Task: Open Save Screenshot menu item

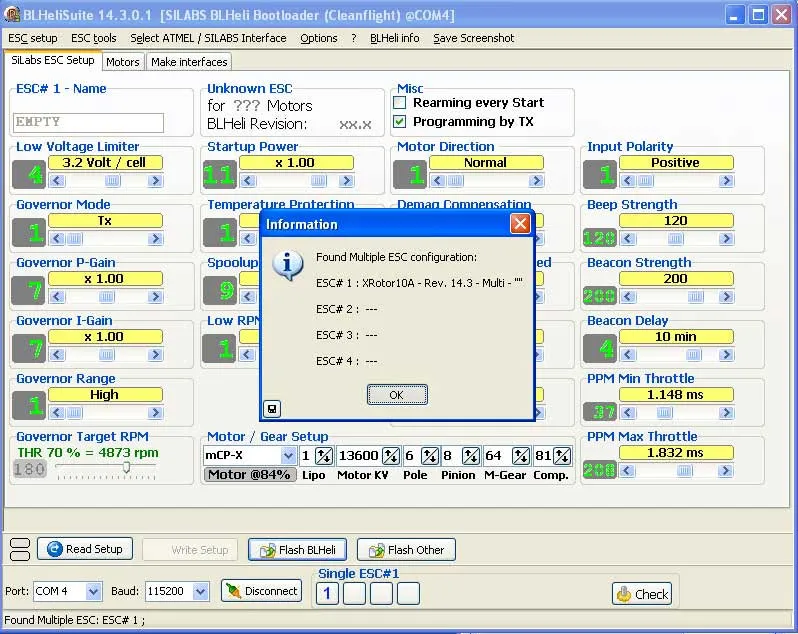Action: (473, 38)
